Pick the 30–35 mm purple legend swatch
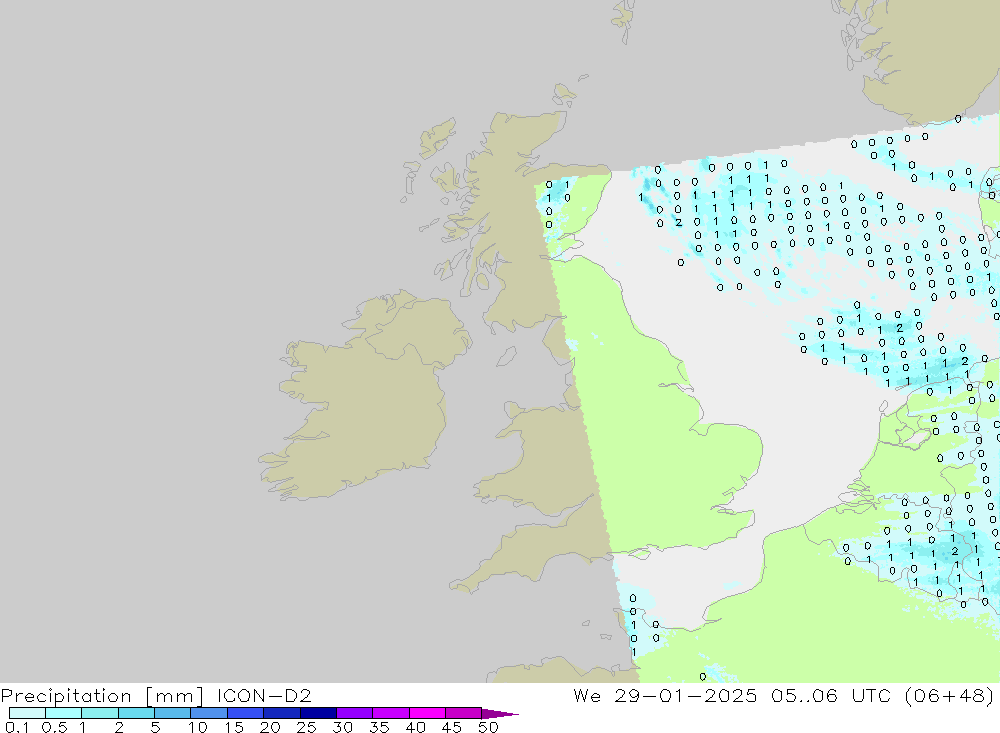This screenshot has width=1000, height=733. point(355,713)
